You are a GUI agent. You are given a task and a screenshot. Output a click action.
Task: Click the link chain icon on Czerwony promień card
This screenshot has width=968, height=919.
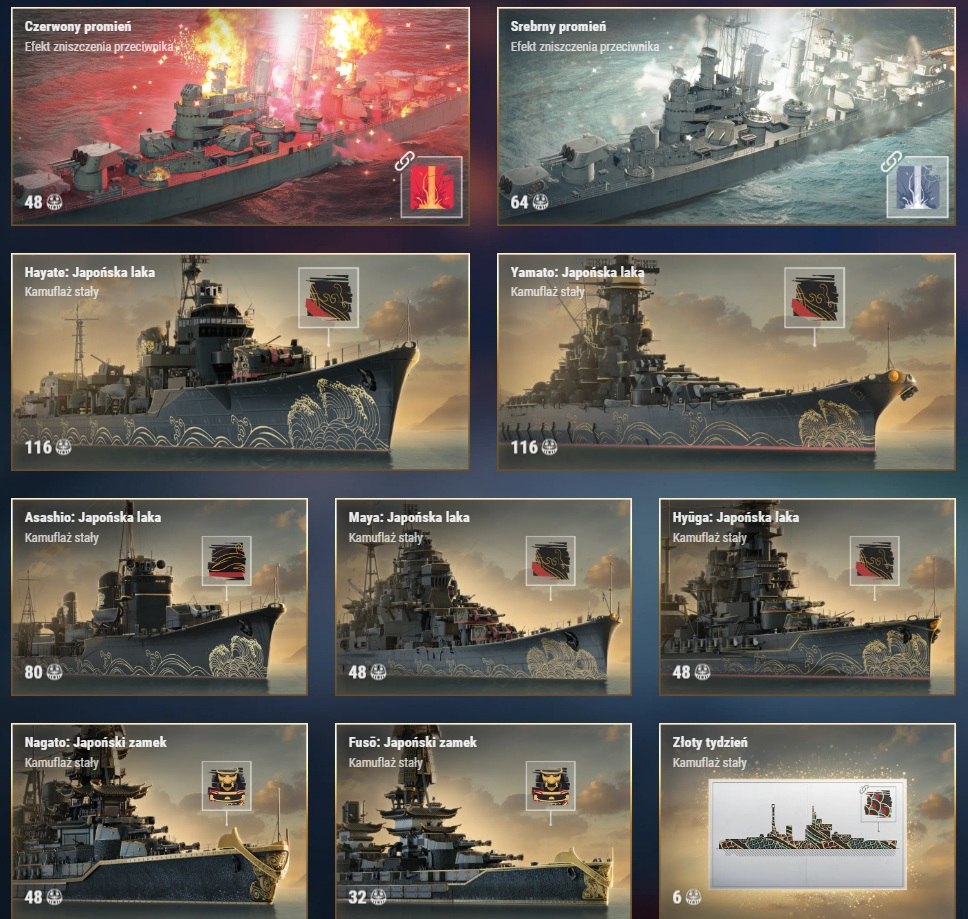click(x=403, y=162)
